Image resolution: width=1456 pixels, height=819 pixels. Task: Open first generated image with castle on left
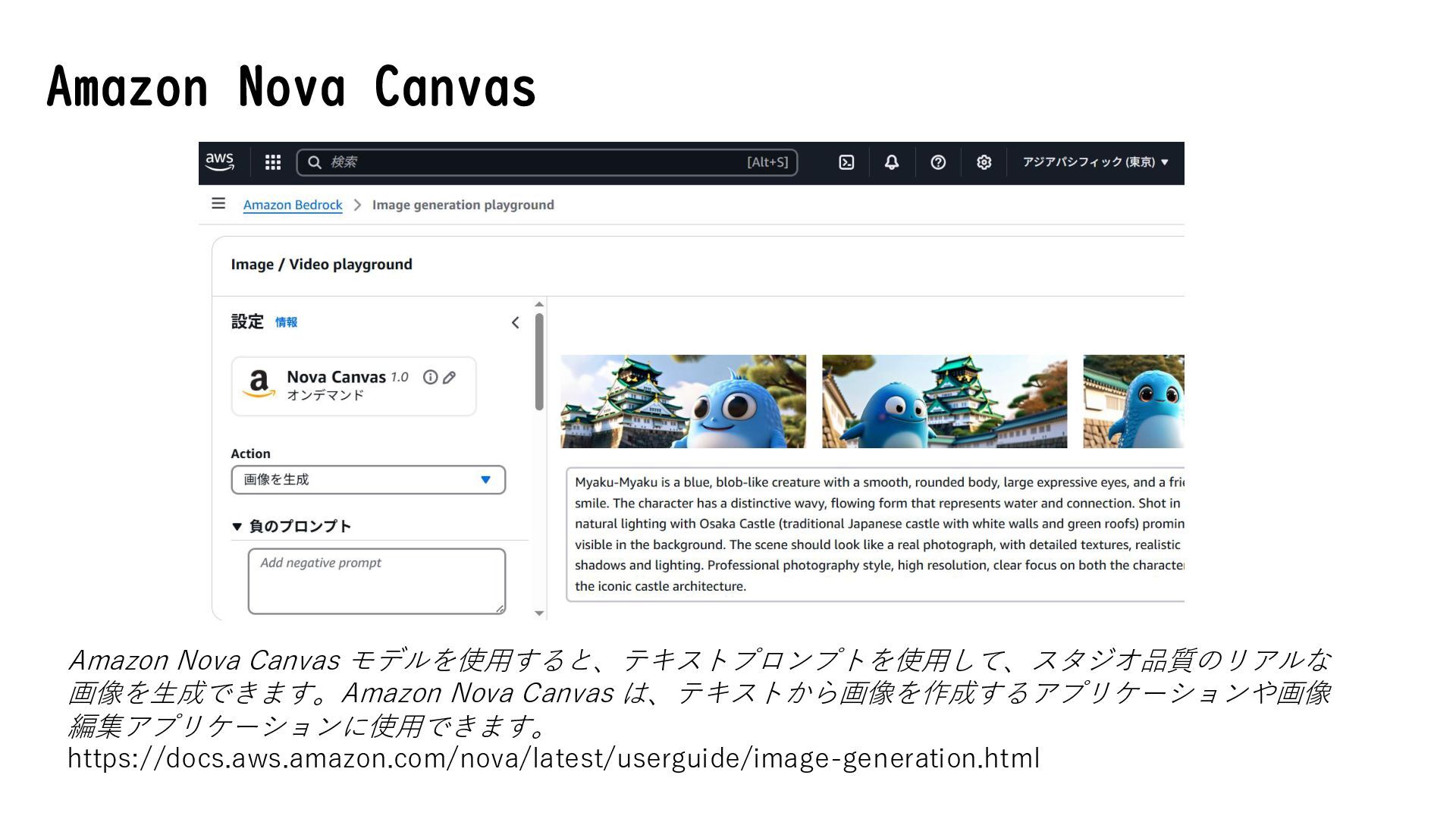(683, 401)
